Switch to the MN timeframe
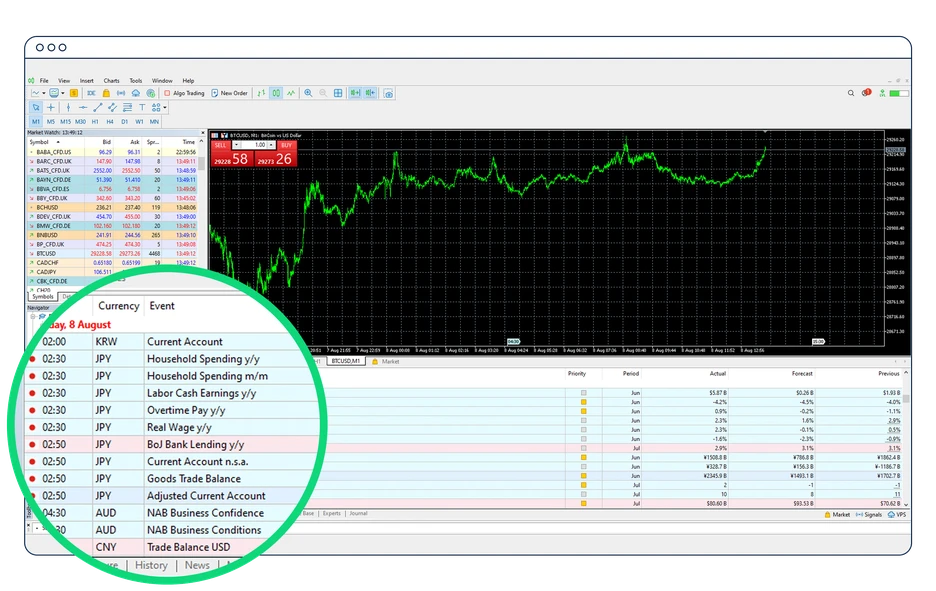This screenshot has height=591, width=936. tap(154, 122)
